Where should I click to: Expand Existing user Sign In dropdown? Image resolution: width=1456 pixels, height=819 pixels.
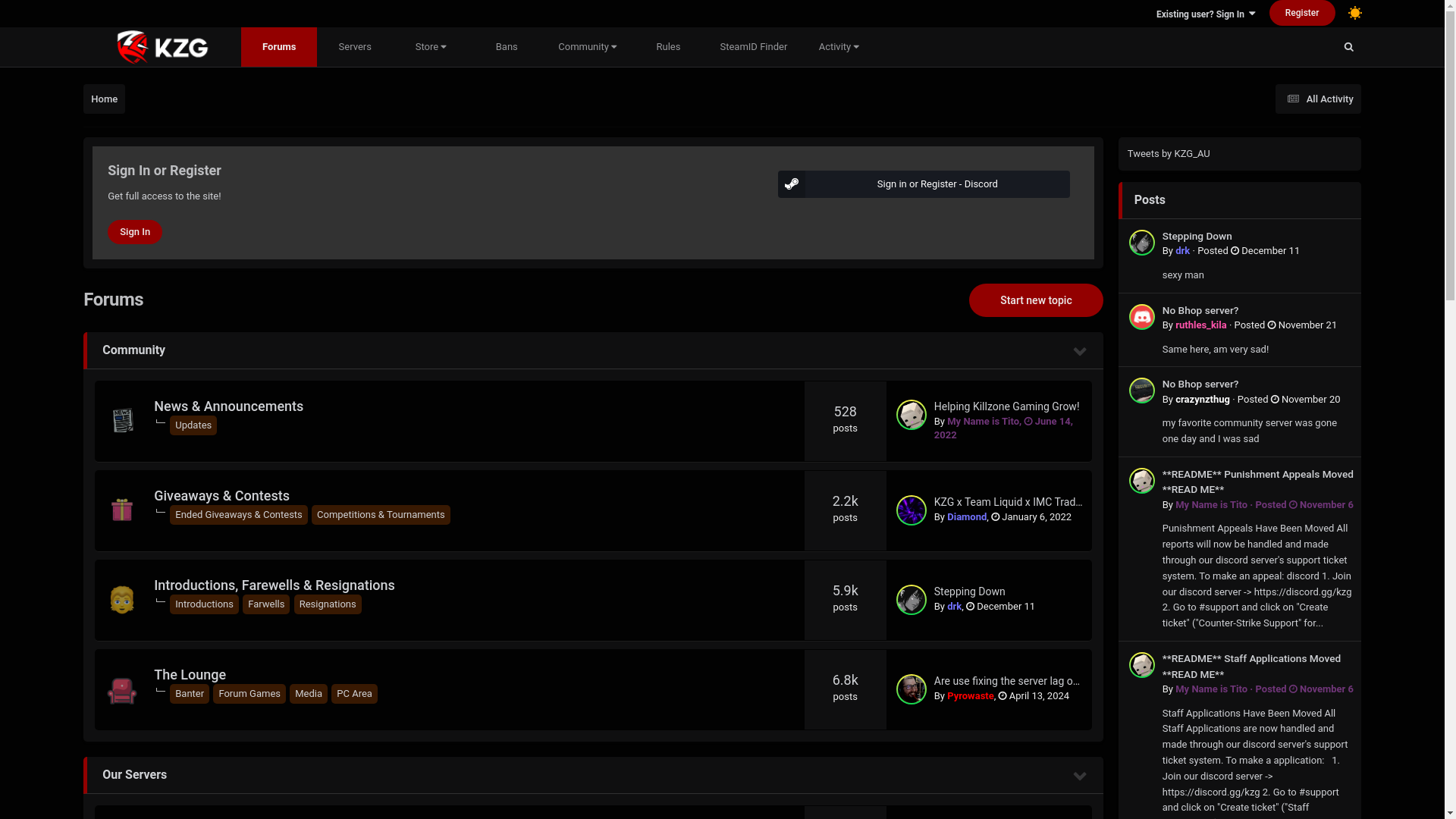[1206, 14]
